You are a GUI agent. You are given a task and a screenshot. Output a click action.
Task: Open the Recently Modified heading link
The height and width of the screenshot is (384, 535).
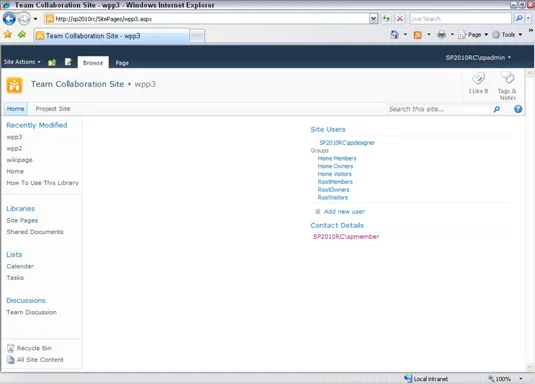(37, 125)
